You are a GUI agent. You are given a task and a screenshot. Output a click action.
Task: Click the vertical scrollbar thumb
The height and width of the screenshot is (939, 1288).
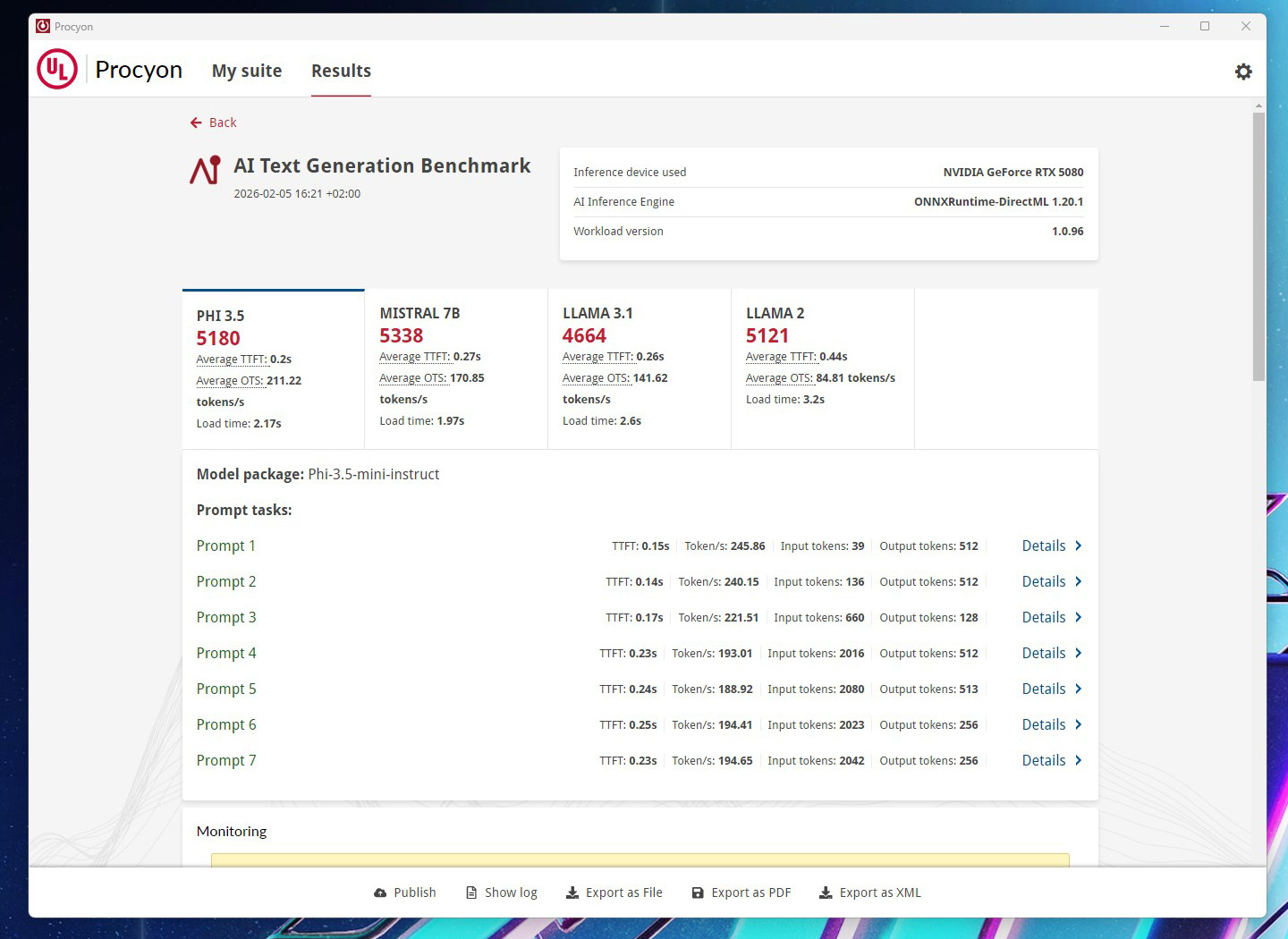[1258, 246]
